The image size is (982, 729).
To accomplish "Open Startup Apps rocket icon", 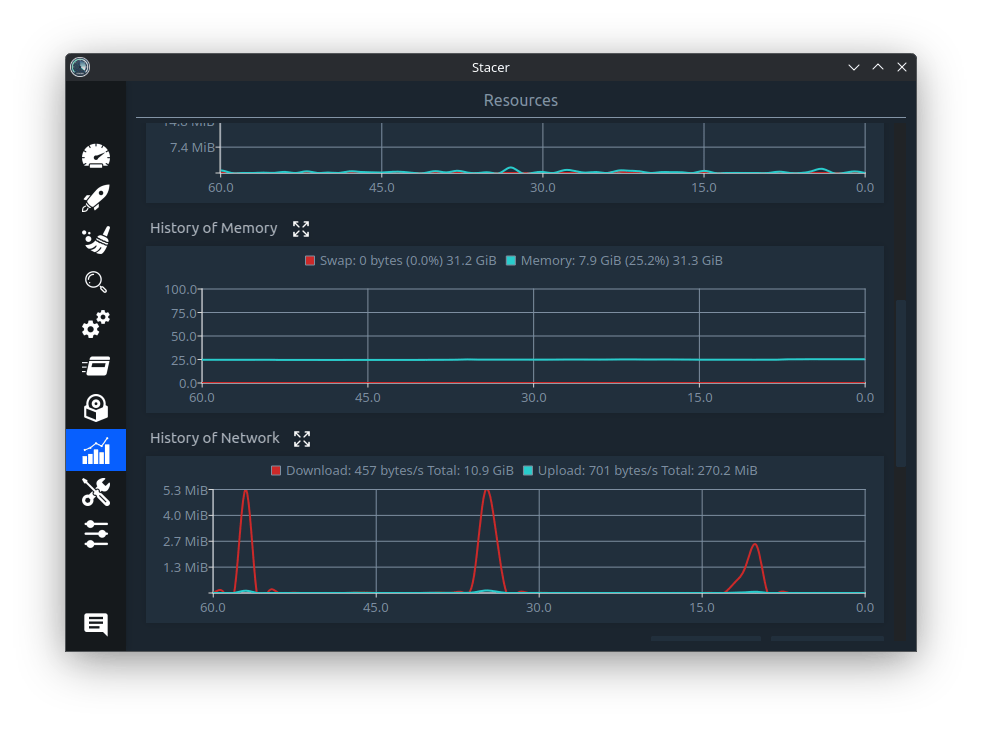I will point(96,199).
